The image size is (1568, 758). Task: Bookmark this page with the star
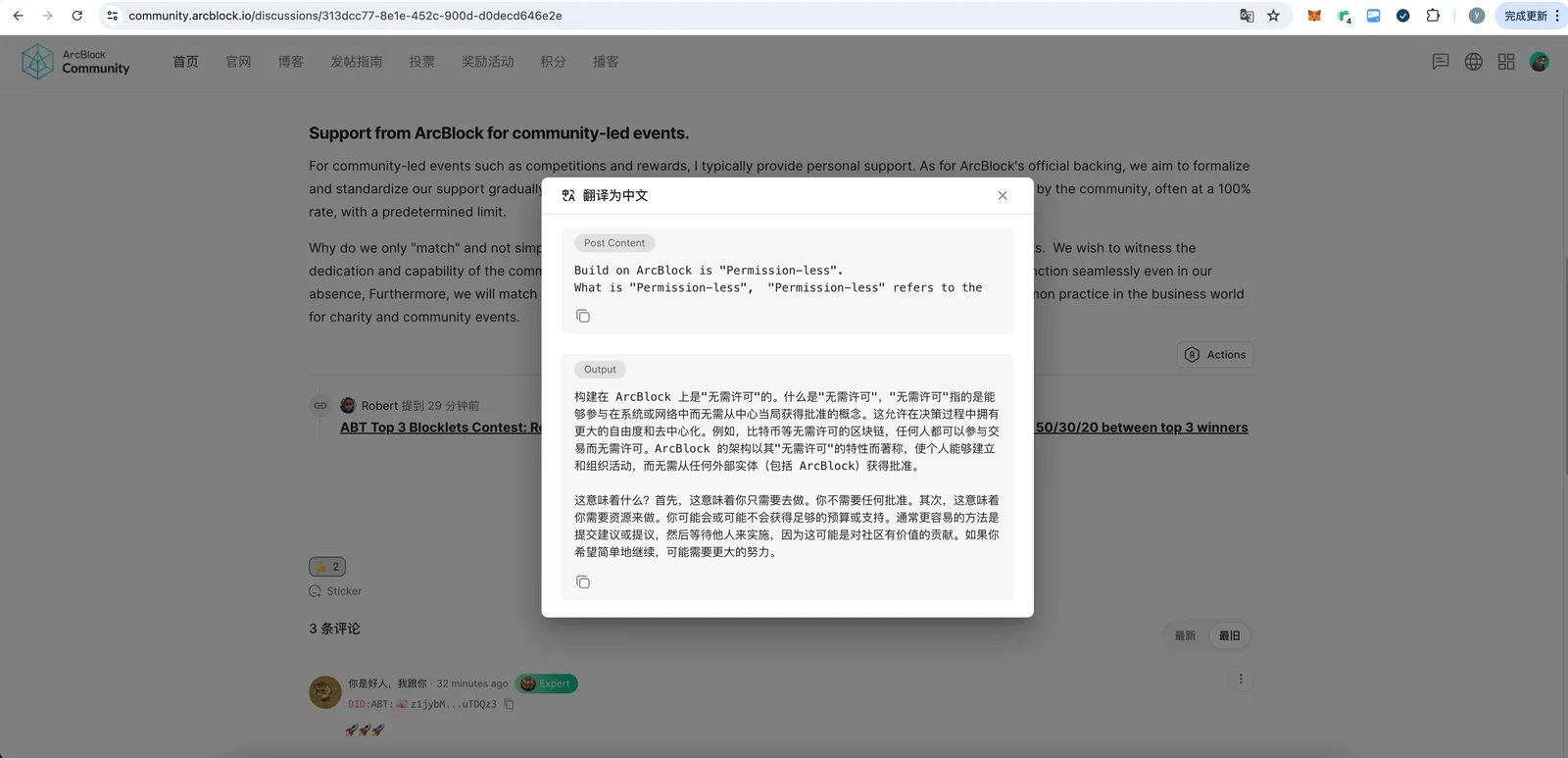[1273, 16]
